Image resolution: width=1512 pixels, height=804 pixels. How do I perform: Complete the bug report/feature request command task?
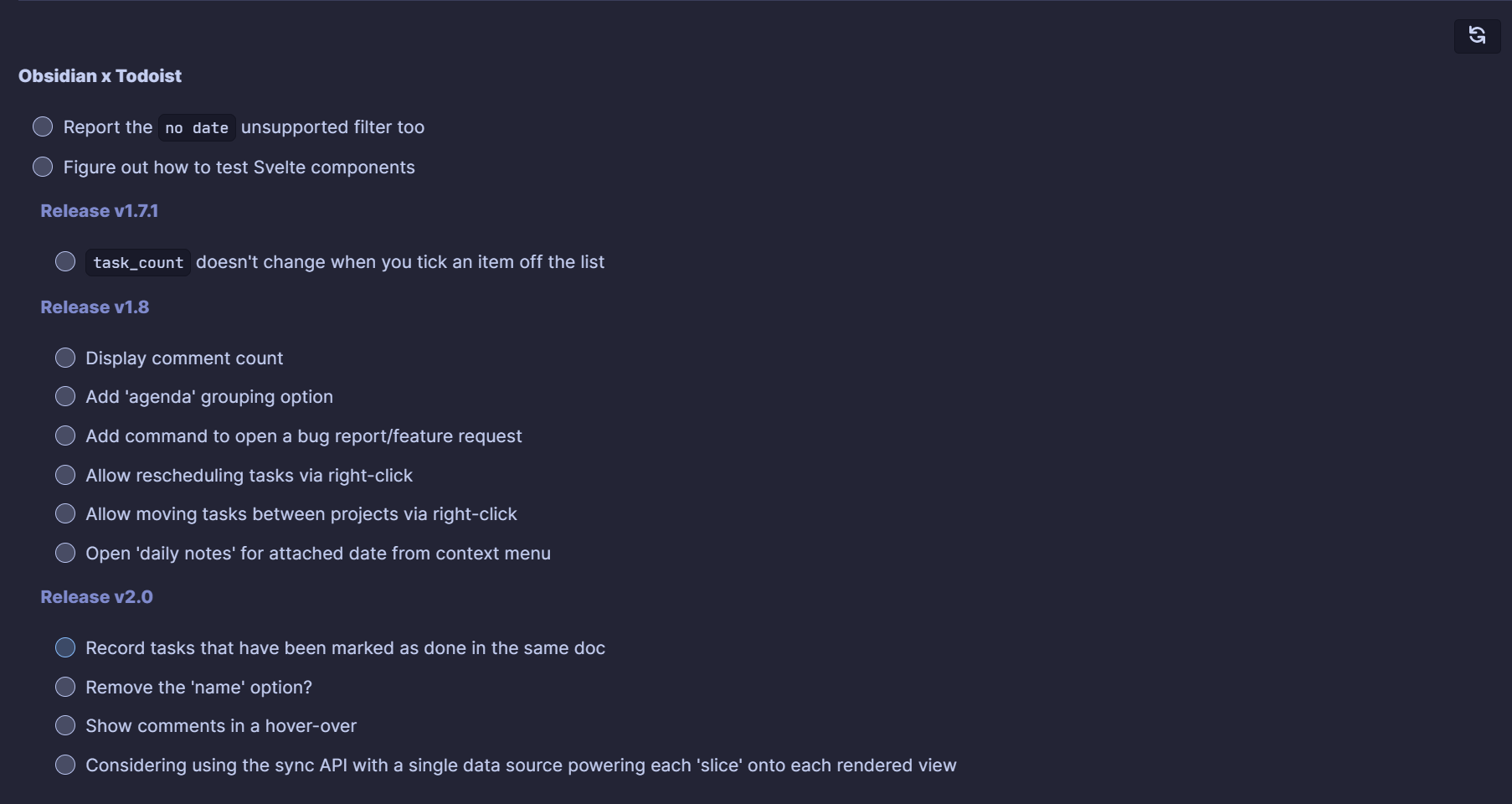tap(65, 435)
